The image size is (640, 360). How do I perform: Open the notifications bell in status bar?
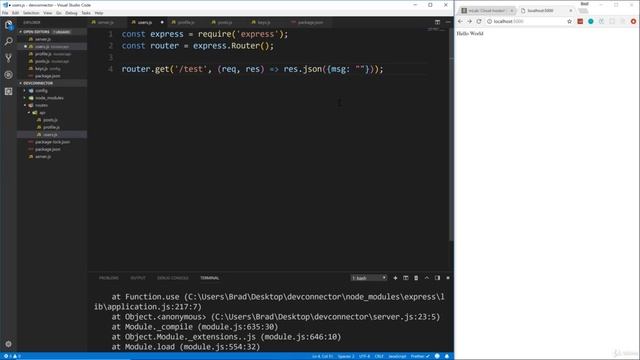pyautogui.click(x=447, y=356)
